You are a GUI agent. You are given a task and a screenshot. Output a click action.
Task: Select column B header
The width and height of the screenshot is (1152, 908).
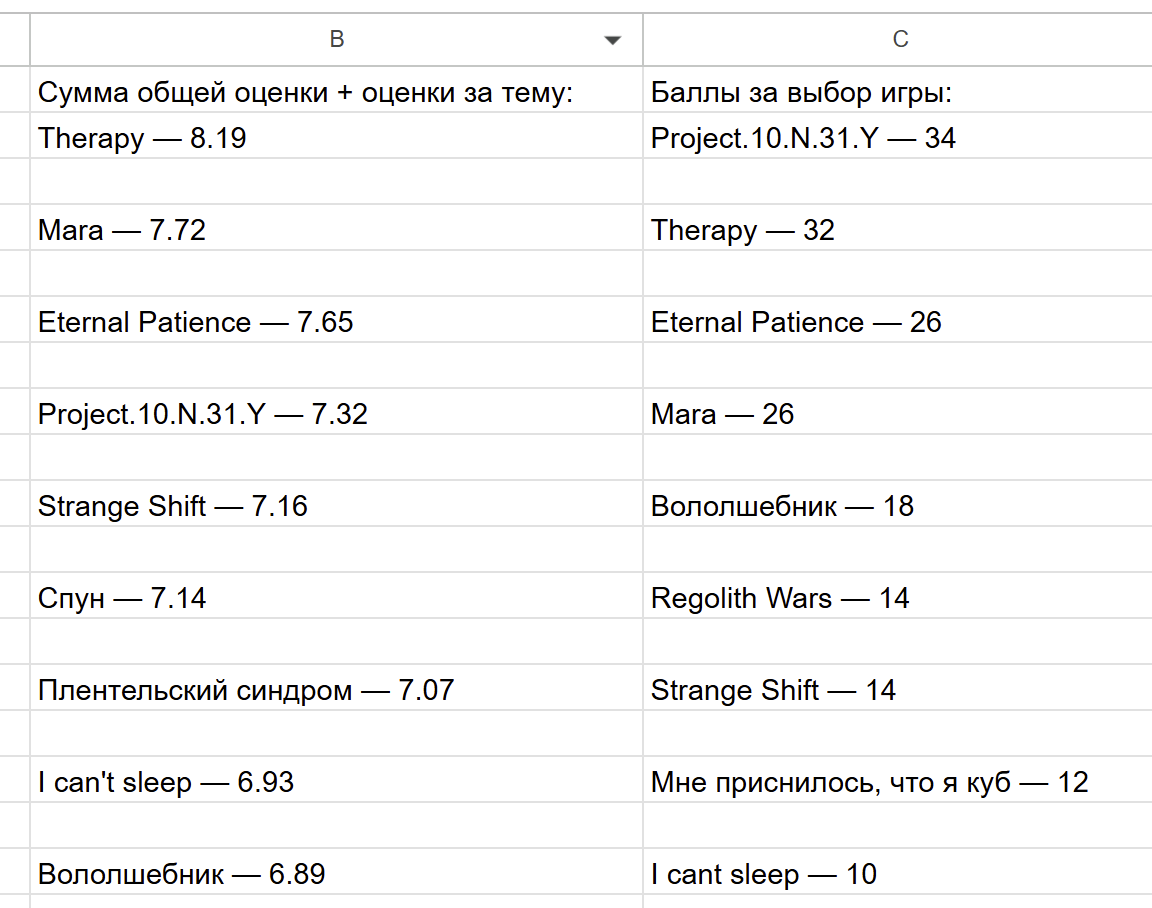[x=336, y=40]
